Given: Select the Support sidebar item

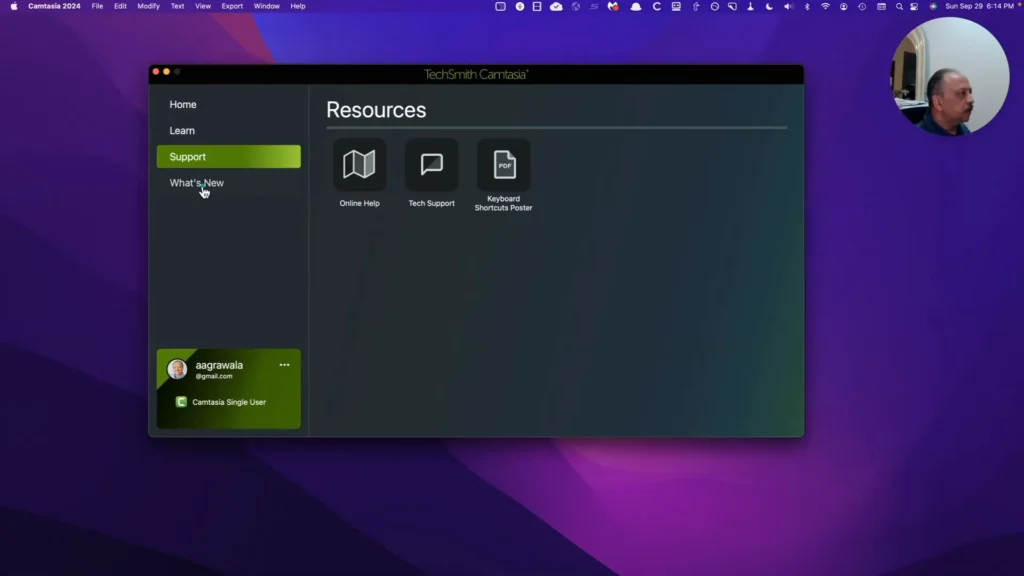Looking at the screenshot, I should 229,157.
